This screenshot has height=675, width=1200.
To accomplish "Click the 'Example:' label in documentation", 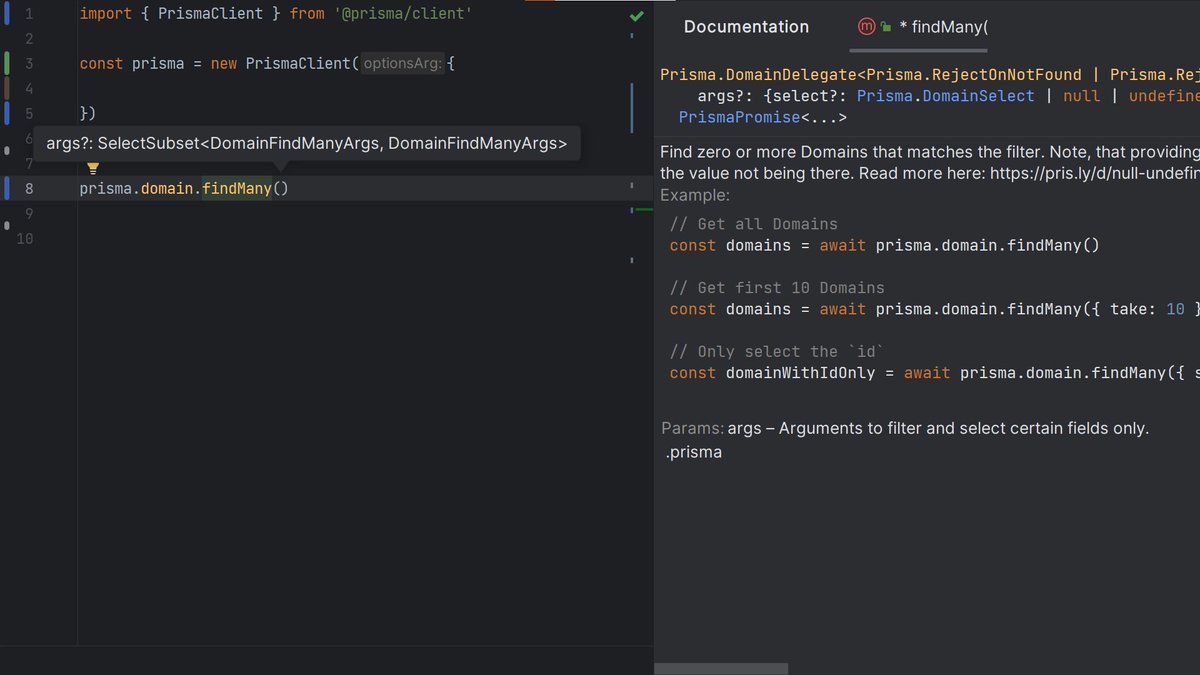I will pyautogui.click(x=695, y=195).
